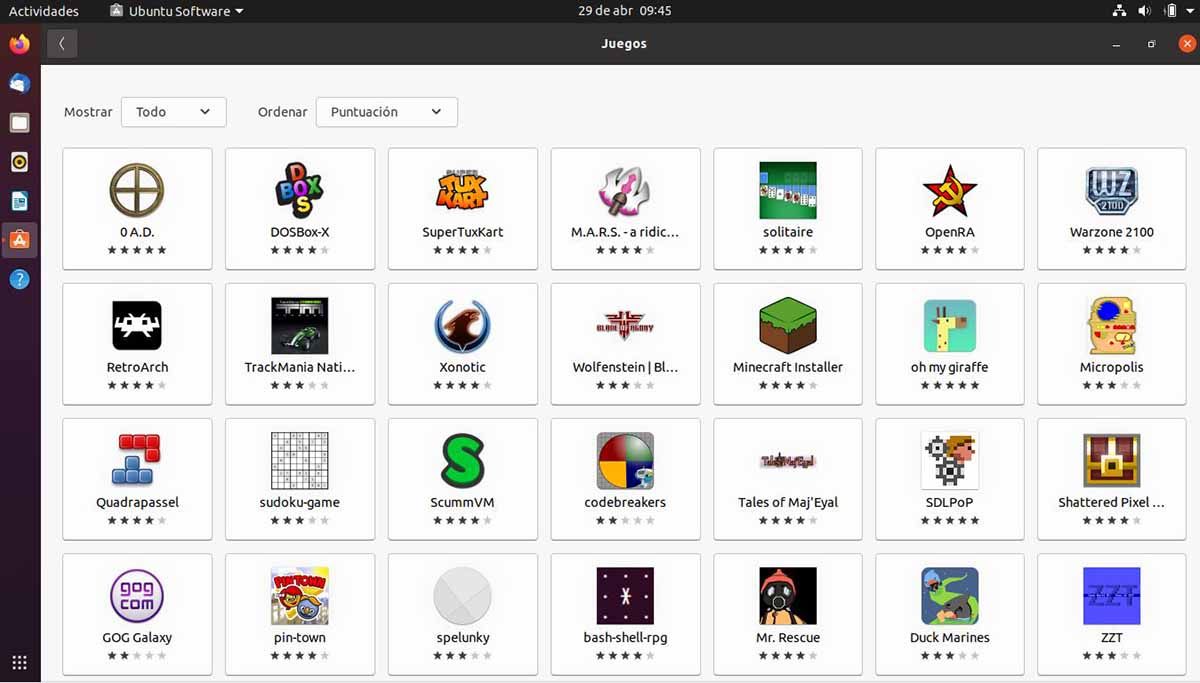Image resolution: width=1200 pixels, height=683 pixels.
Task: Click the 'GOG Galaxy' name label
Action: click(137, 637)
